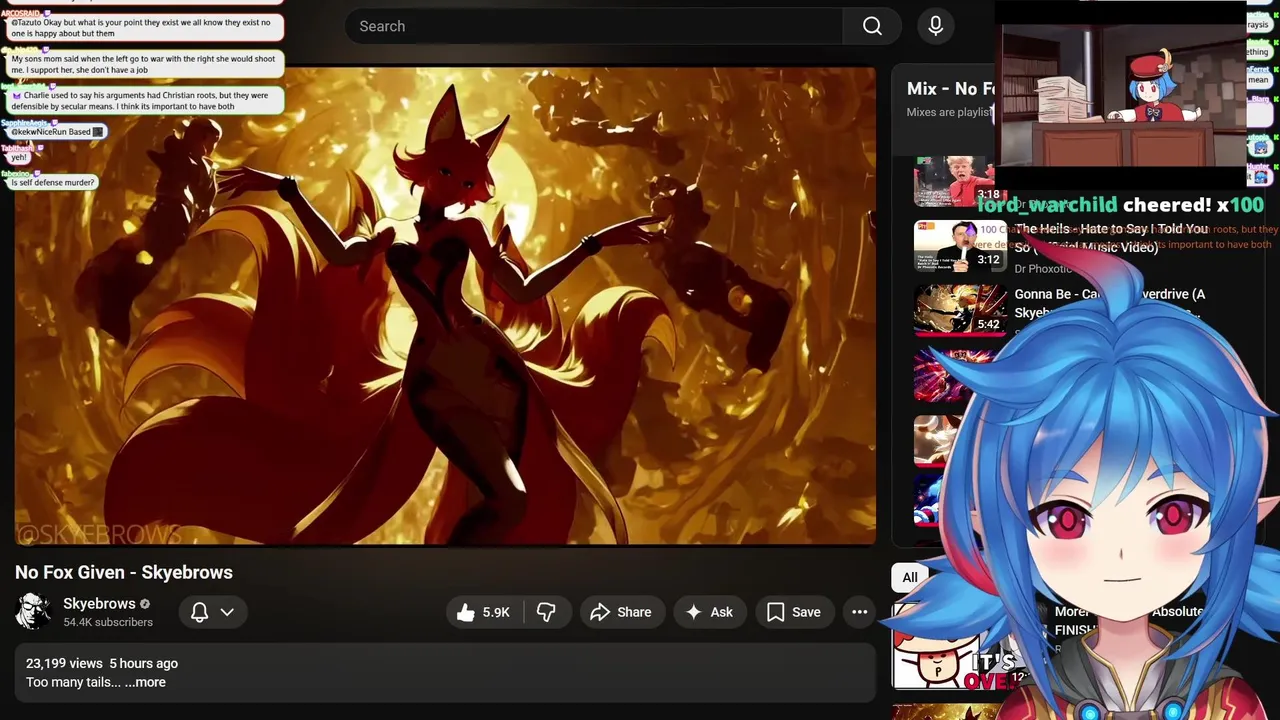
Task: Click the search magnifier button
Action: pyautogui.click(x=872, y=26)
